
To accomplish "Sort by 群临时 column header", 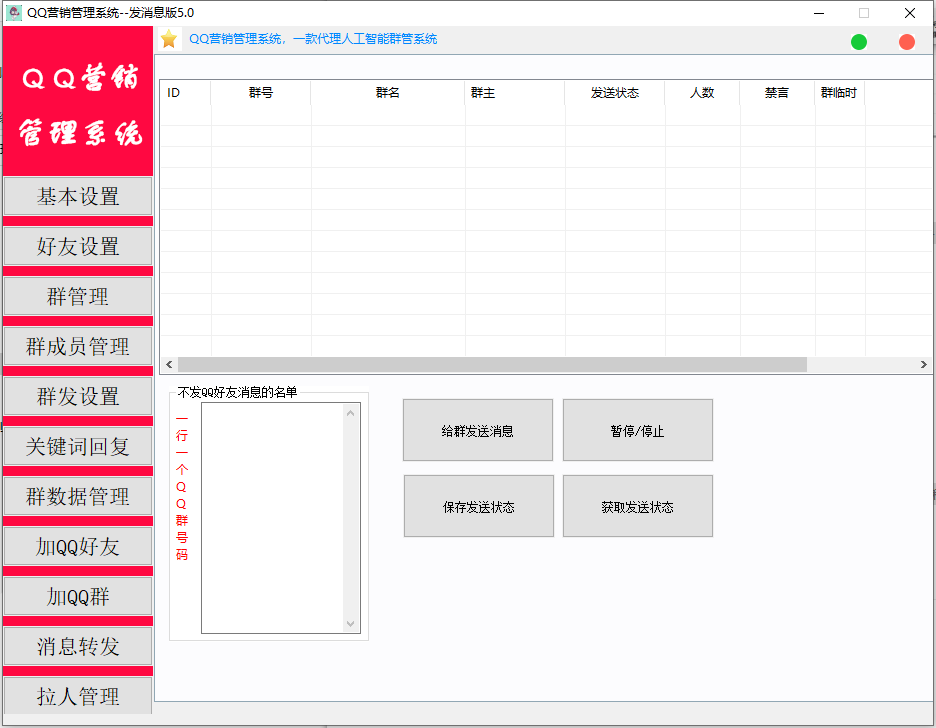I will pyautogui.click(x=839, y=92).
